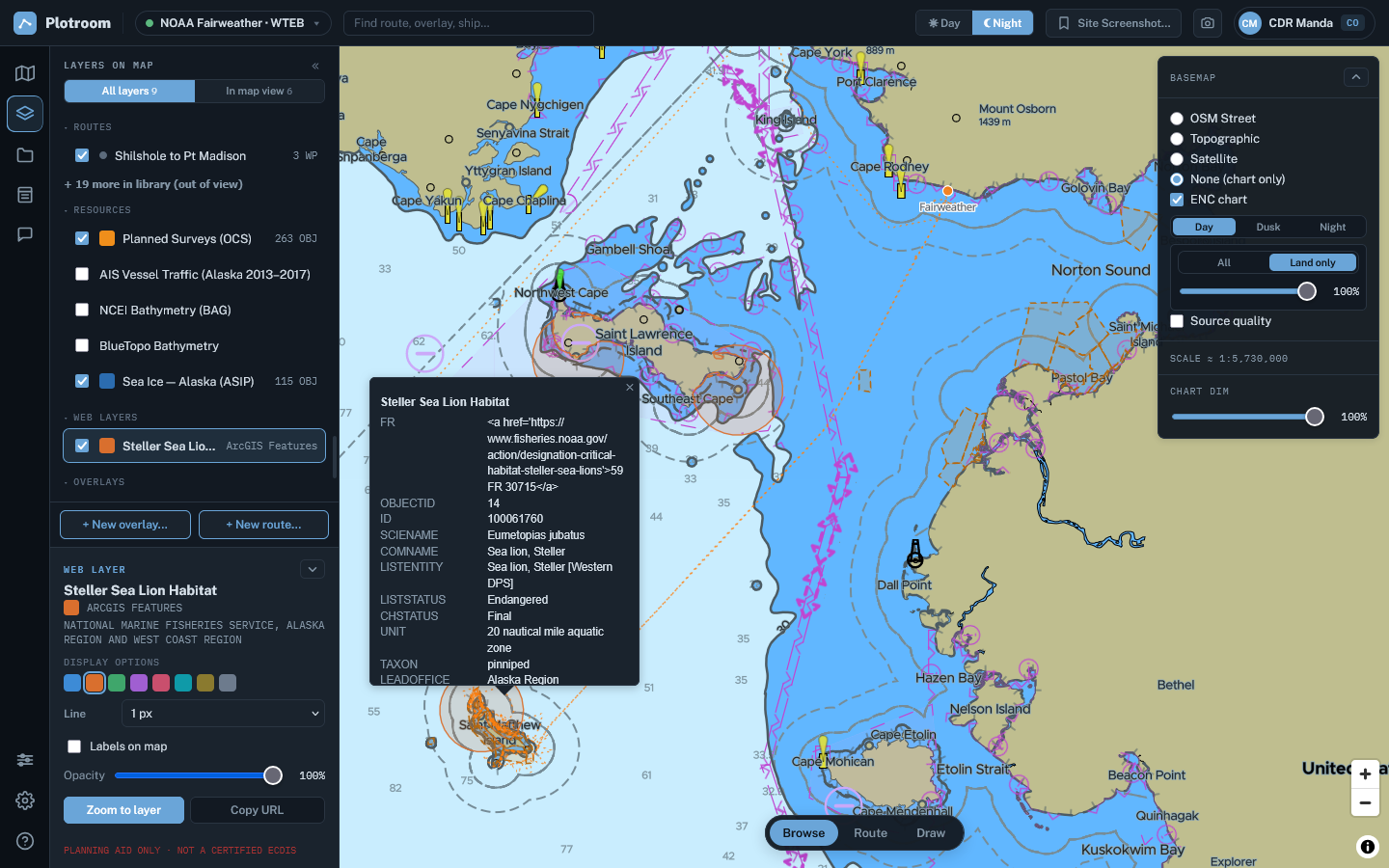Open the map view sidebar icon
1389x868 pixels.
(25, 73)
